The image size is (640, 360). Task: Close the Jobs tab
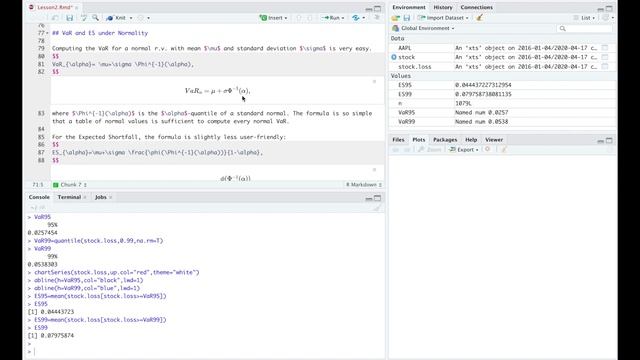110,198
